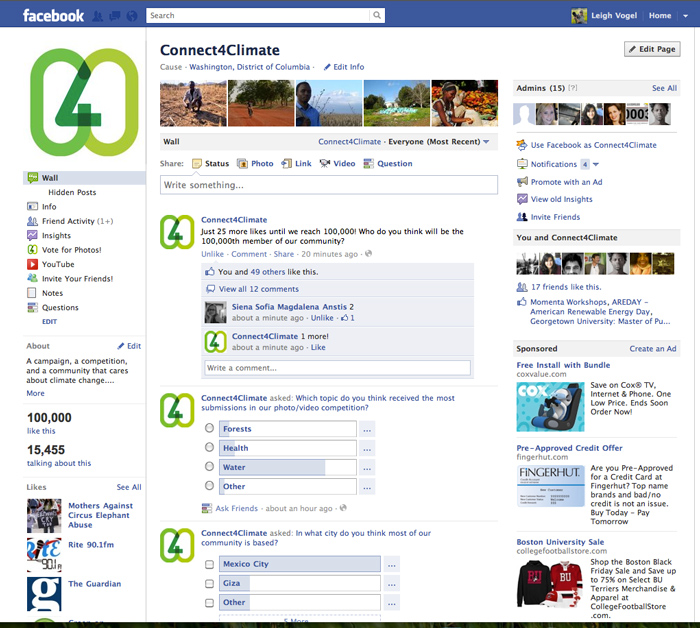The image size is (700, 628).
Task: Click Leigh Vogel profile picture in header
Action: pos(579,16)
